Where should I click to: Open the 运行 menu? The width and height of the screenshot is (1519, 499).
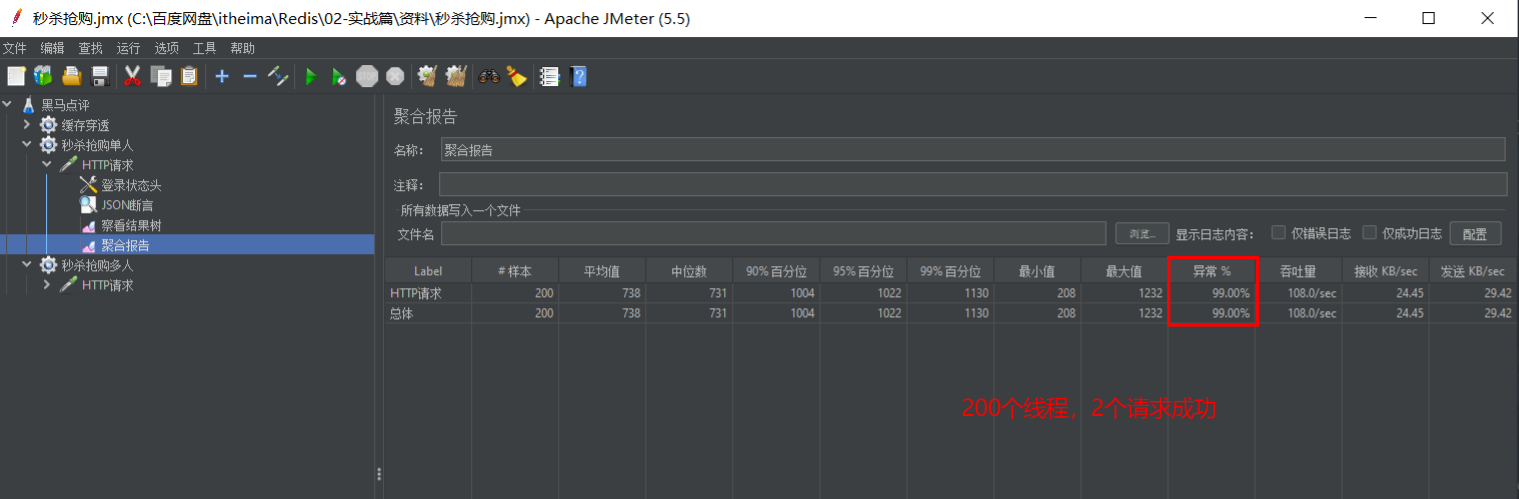pos(129,48)
